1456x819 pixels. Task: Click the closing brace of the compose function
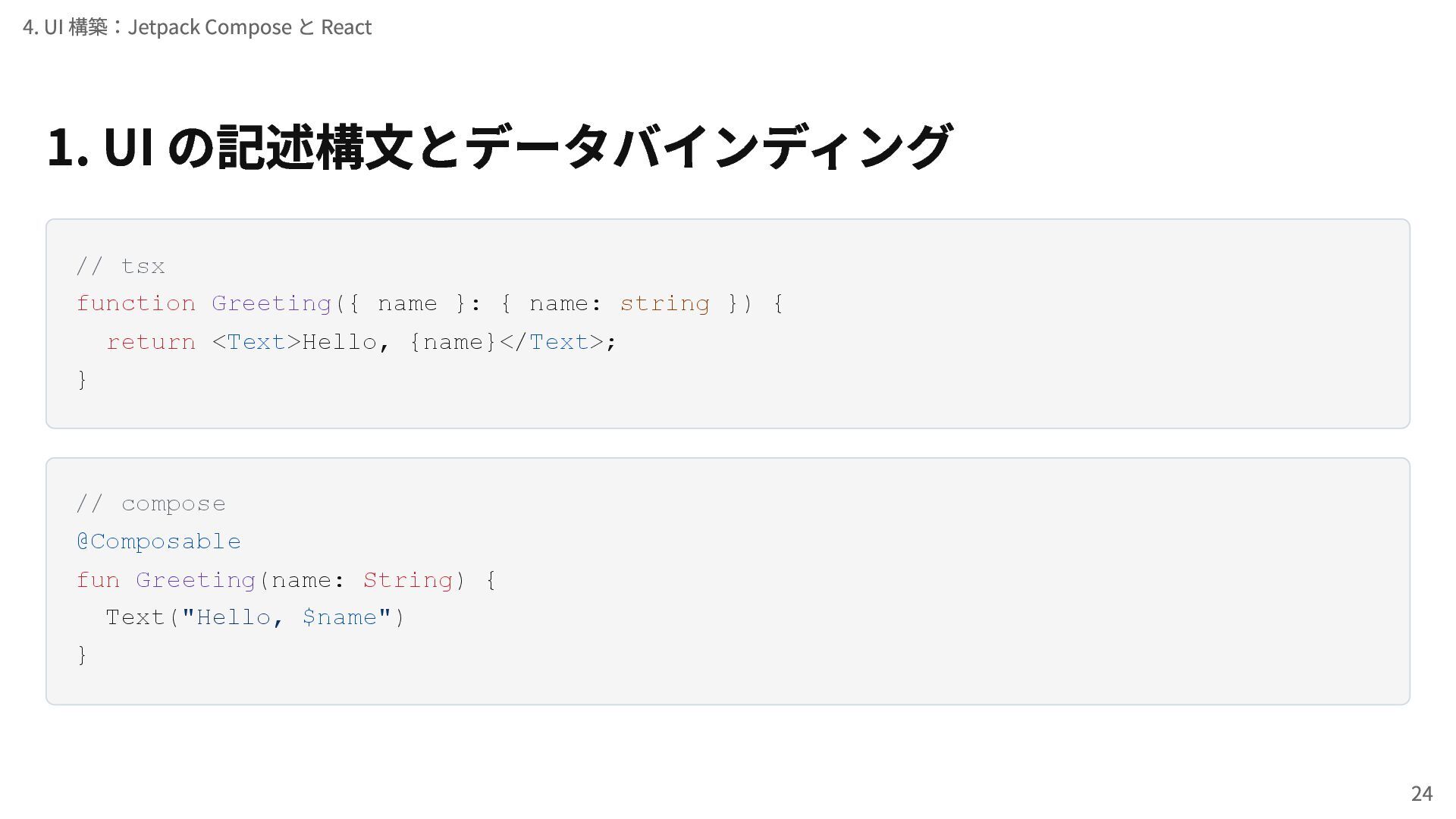click(83, 654)
